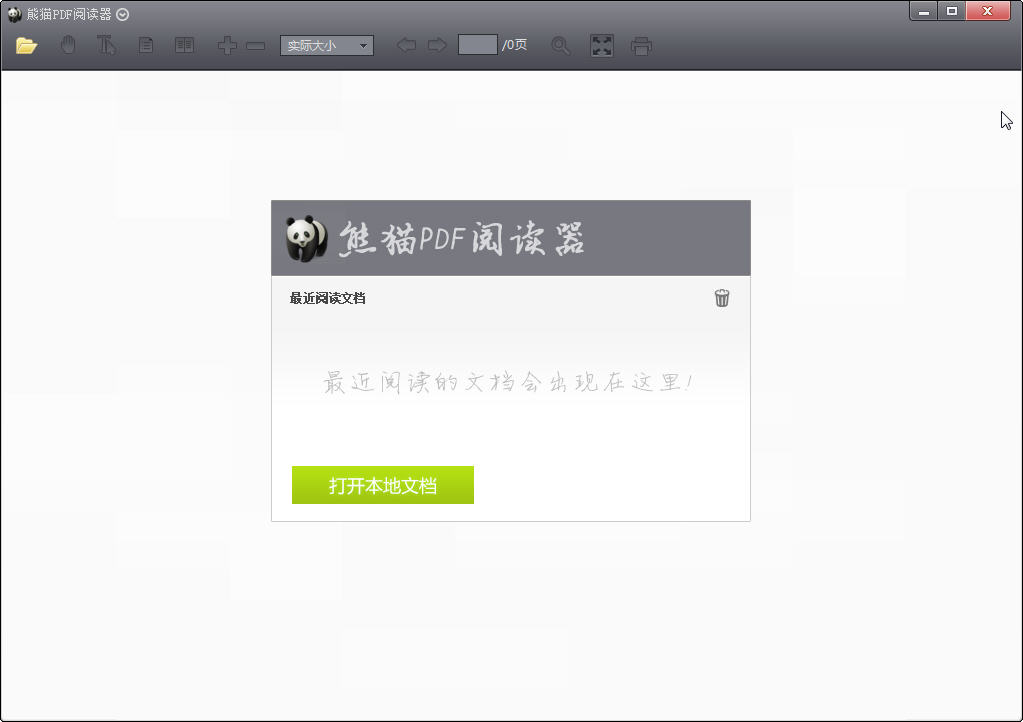
Task: Click the search magnifier icon
Action: [x=560, y=44]
